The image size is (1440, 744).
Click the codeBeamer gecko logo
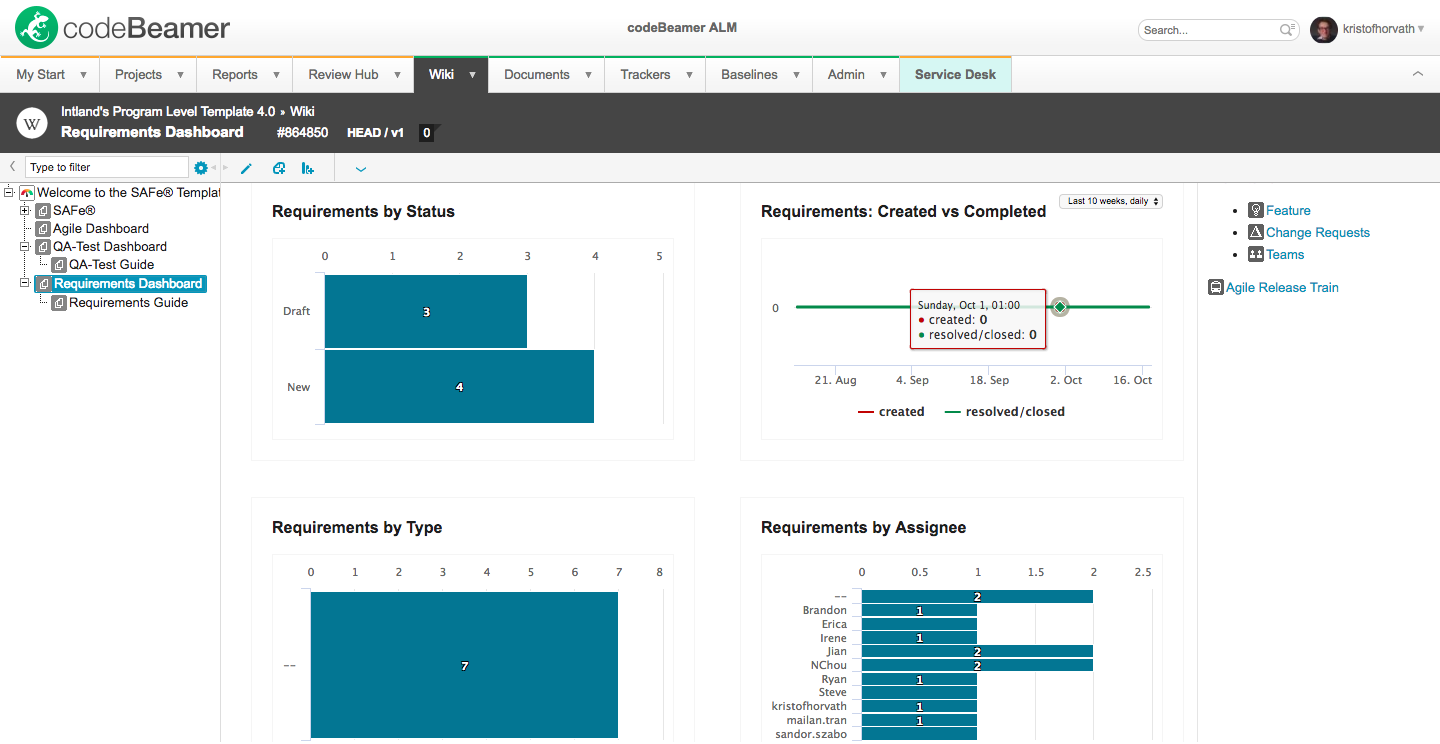pyautogui.click(x=36, y=29)
